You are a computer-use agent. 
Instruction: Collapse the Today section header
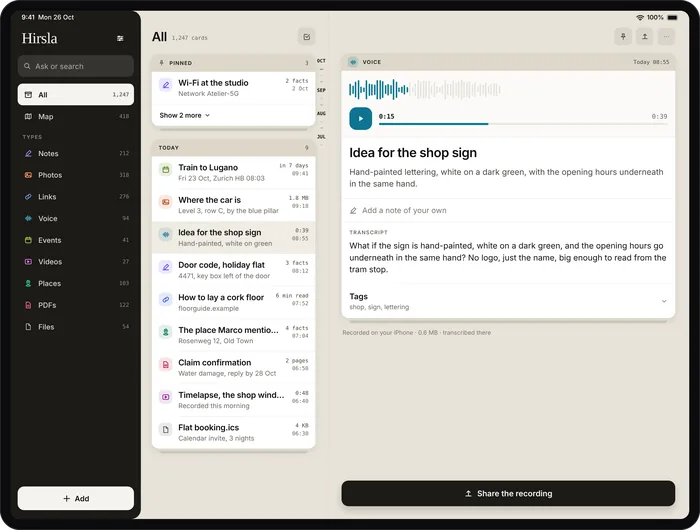pyautogui.click(x=233, y=147)
